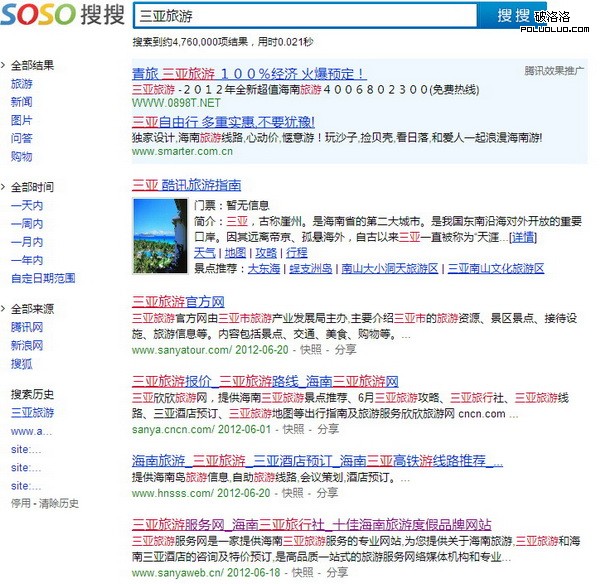Screen dimensions: 600x584
Task: Open the 南山大小洞天旅游区 attraction link
Action: point(390,268)
